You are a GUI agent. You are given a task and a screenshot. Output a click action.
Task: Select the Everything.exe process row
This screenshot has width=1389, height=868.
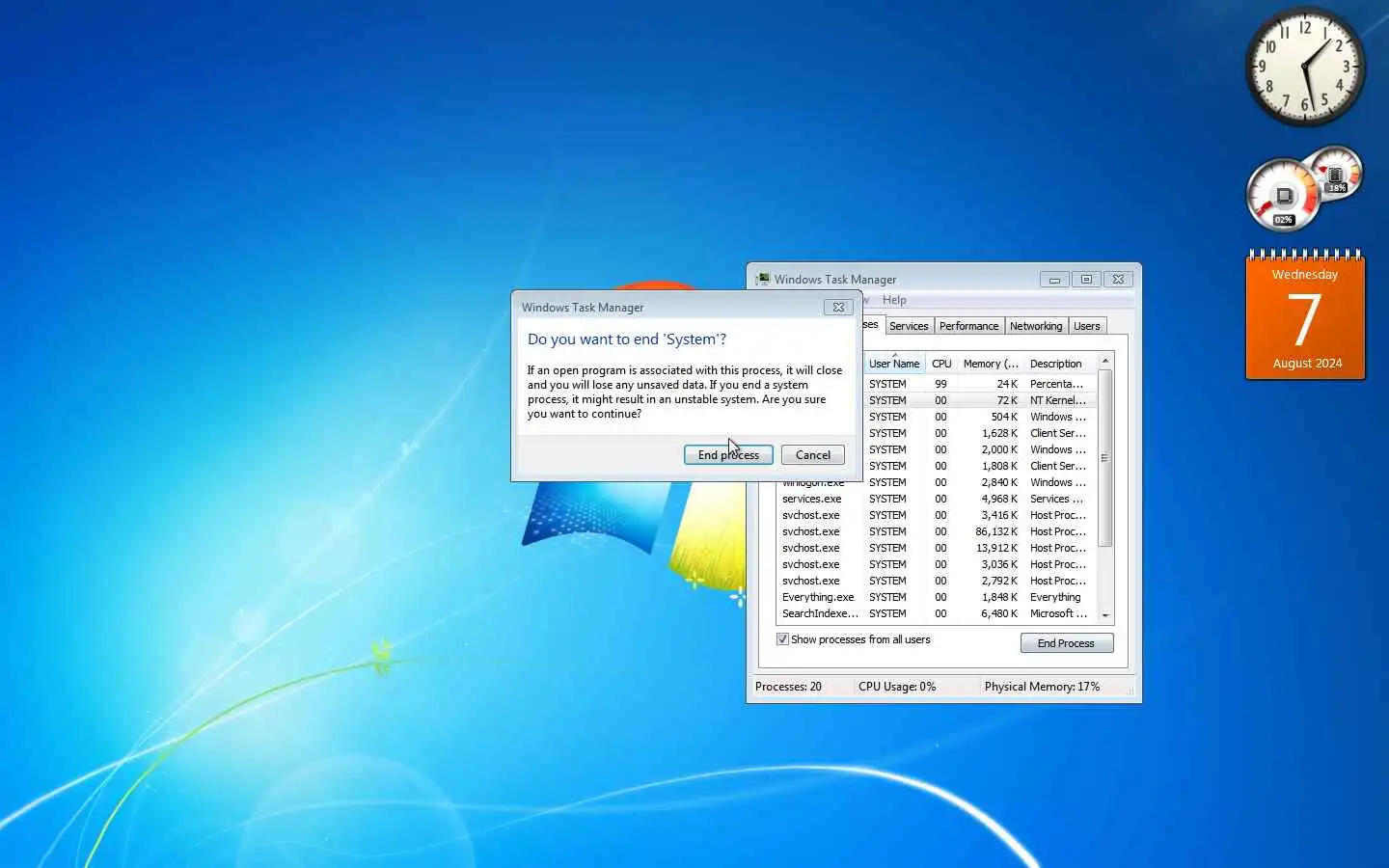tap(937, 597)
